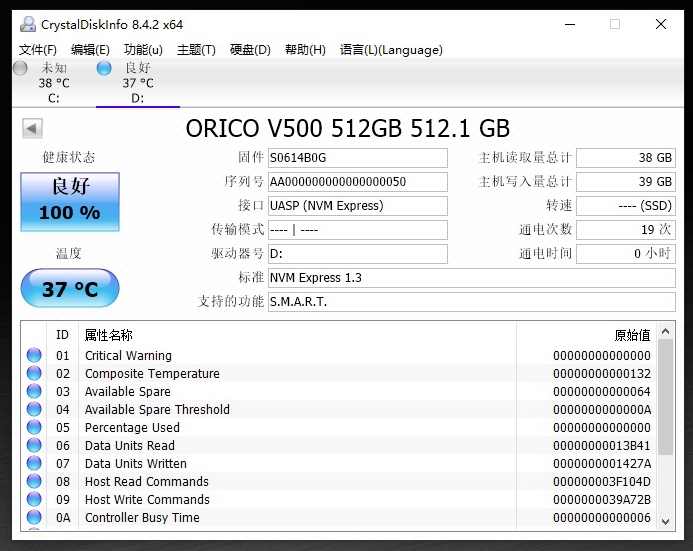The height and width of the screenshot is (551, 693).
Task: Click the scroll down arrow of attribute list
Action: 666,522
